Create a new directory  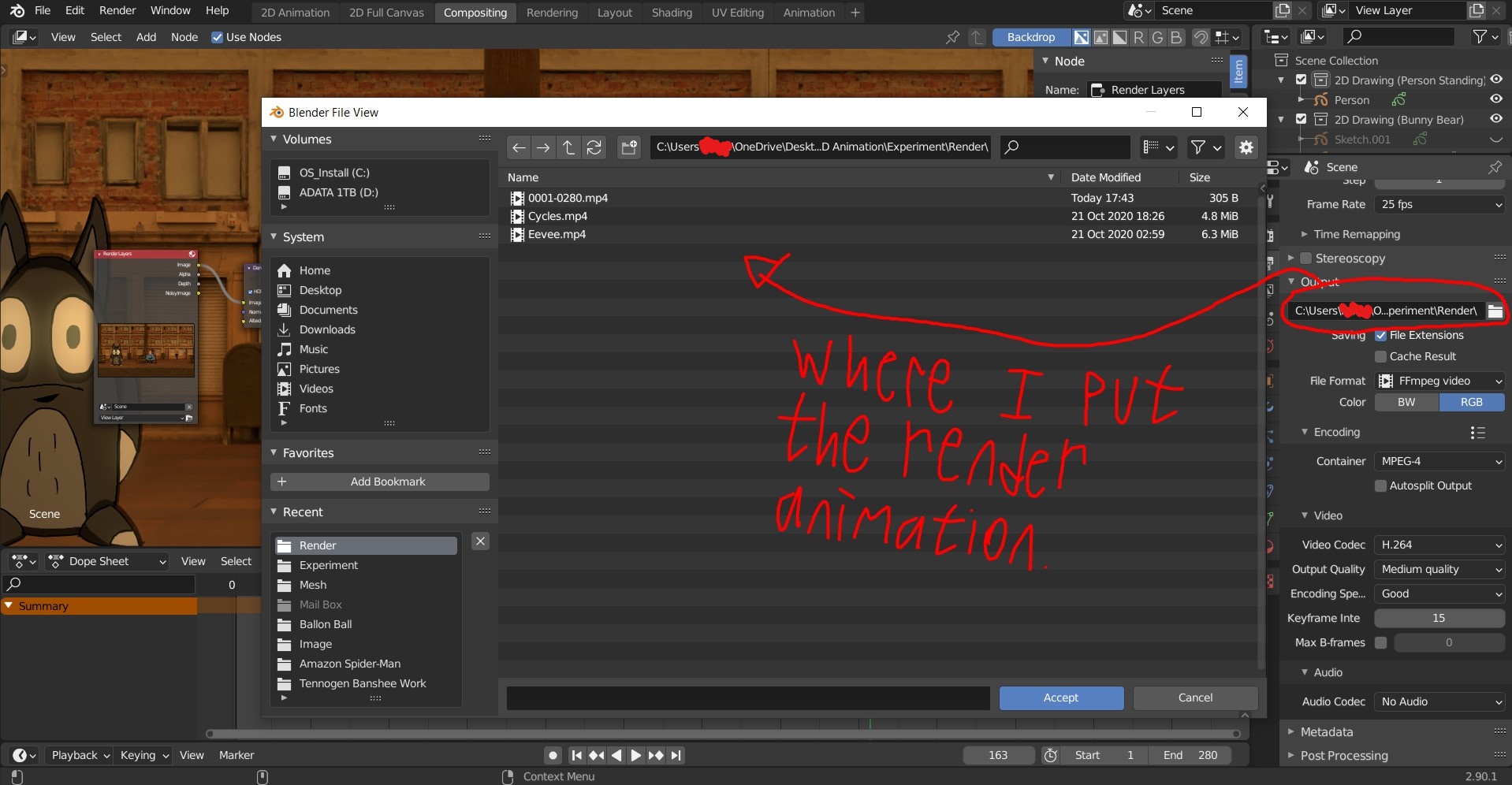(x=629, y=147)
